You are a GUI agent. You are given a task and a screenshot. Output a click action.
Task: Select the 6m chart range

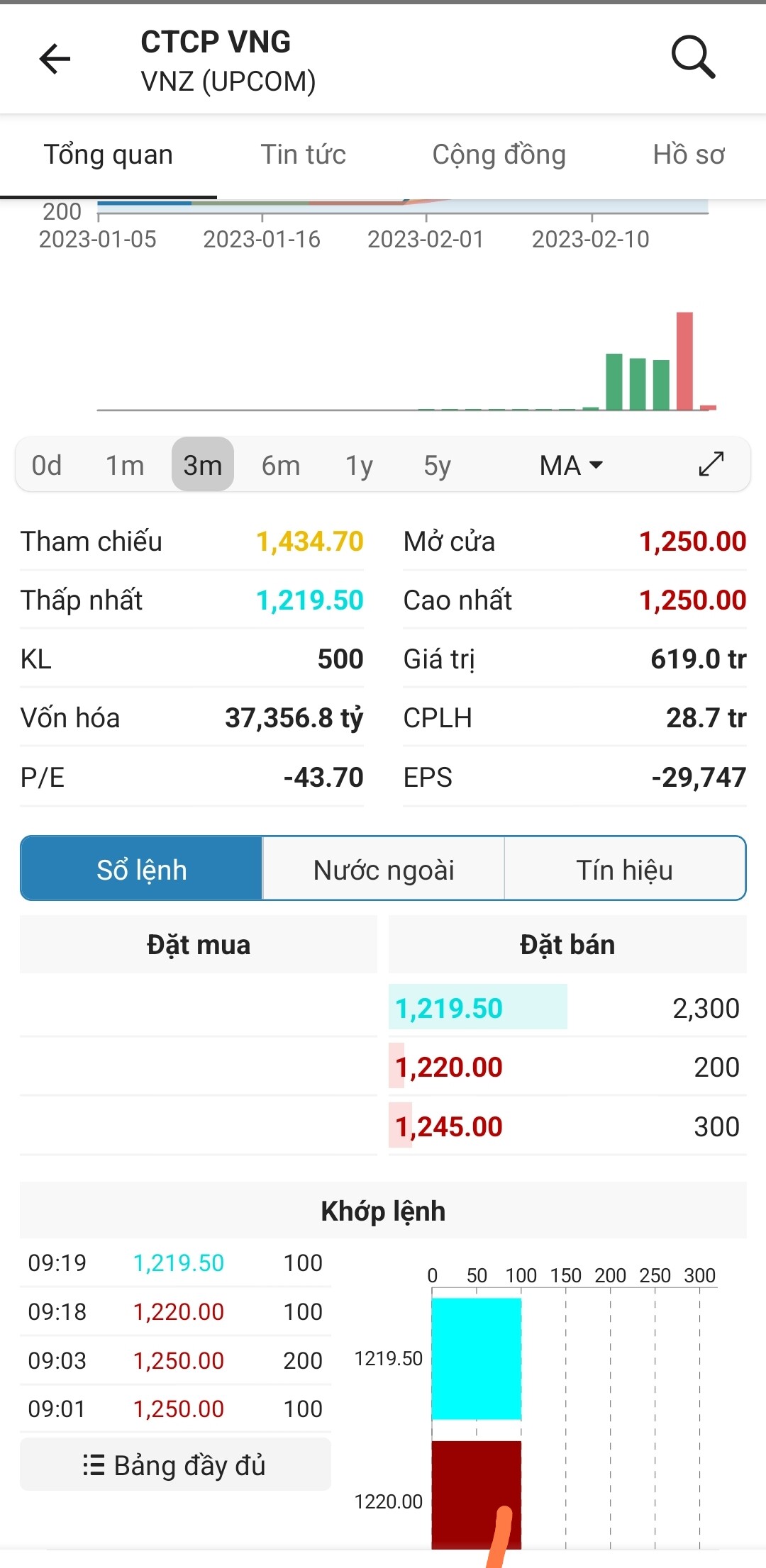tap(281, 466)
